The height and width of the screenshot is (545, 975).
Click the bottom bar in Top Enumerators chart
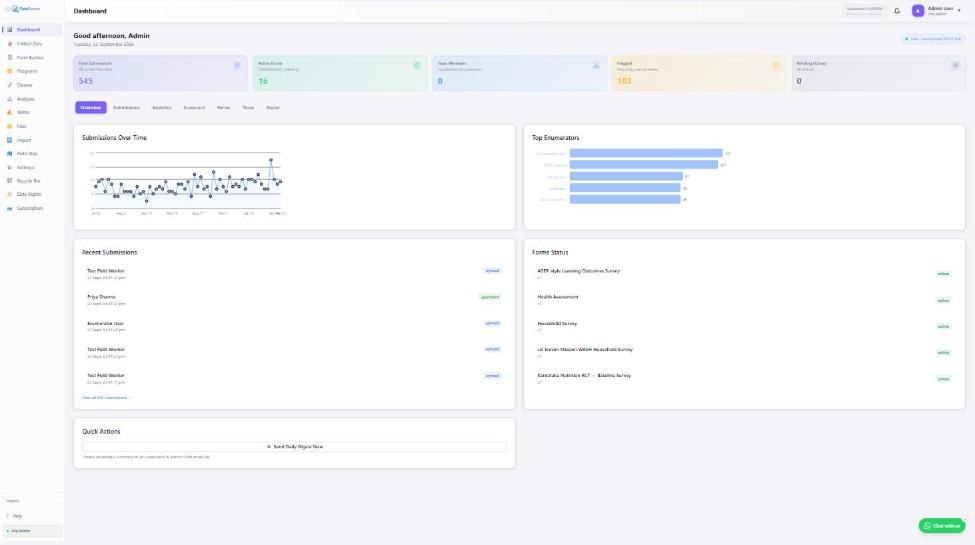click(625, 199)
